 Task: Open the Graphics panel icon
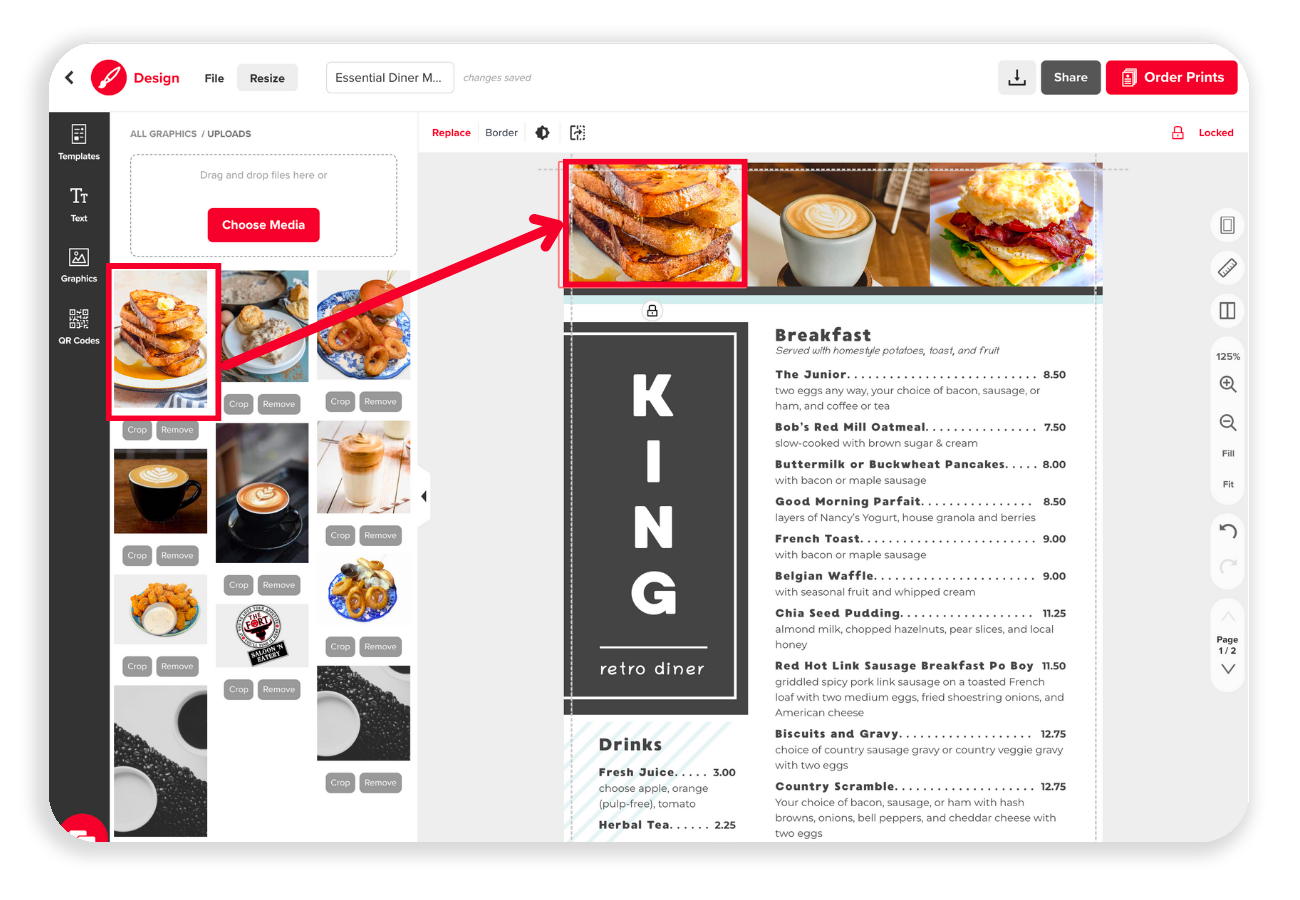(79, 265)
